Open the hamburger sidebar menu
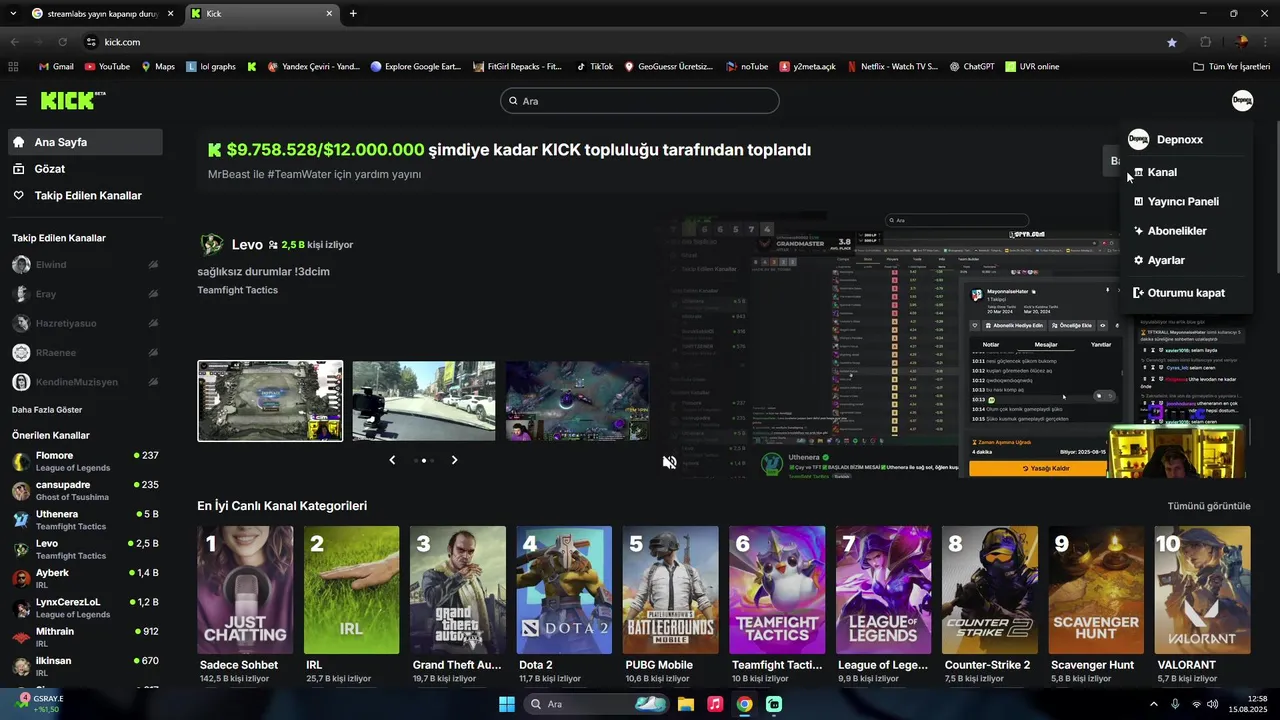Viewport: 1280px width, 720px height. tap(21, 101)
